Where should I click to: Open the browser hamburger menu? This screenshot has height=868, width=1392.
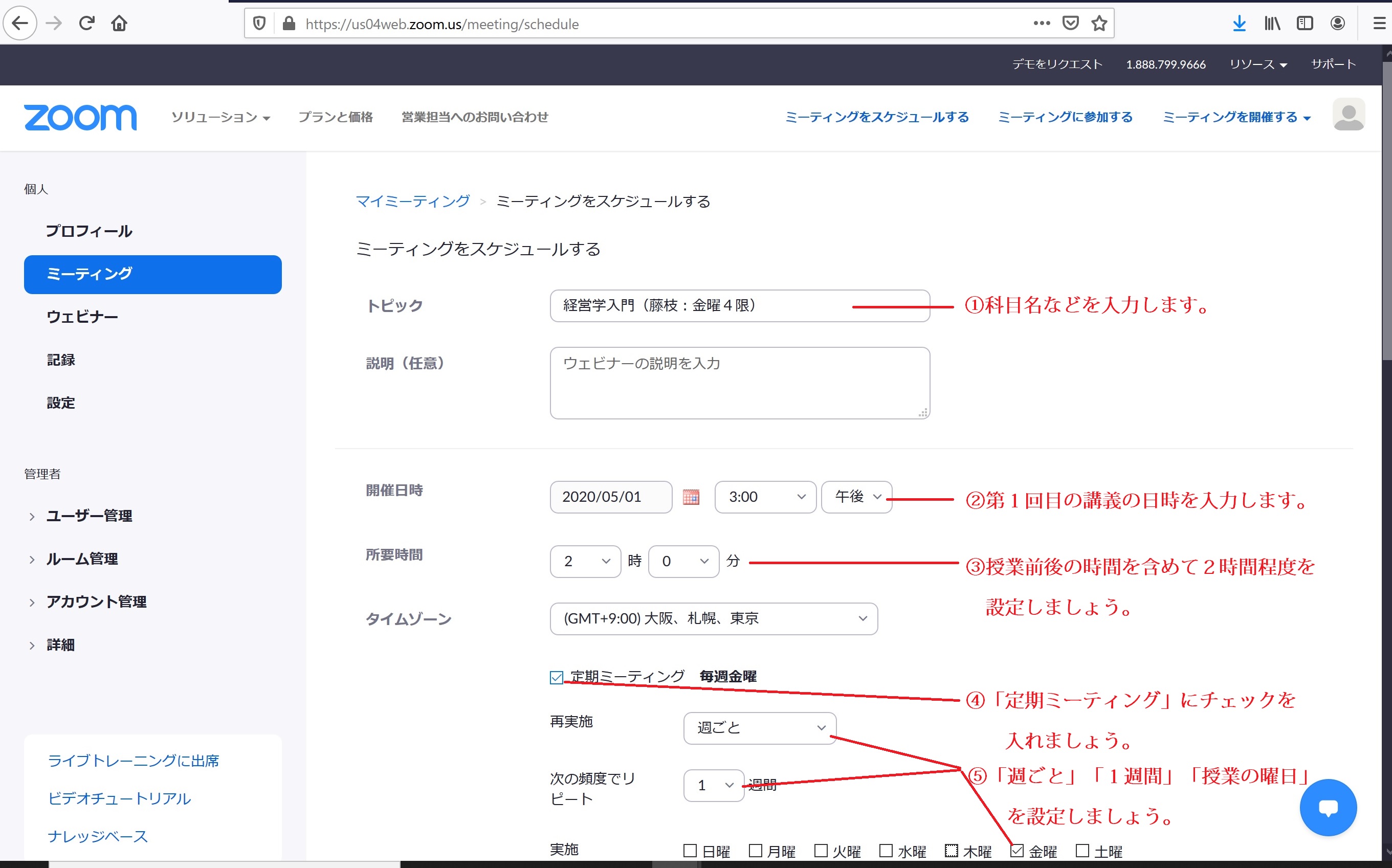point(1379,24)
